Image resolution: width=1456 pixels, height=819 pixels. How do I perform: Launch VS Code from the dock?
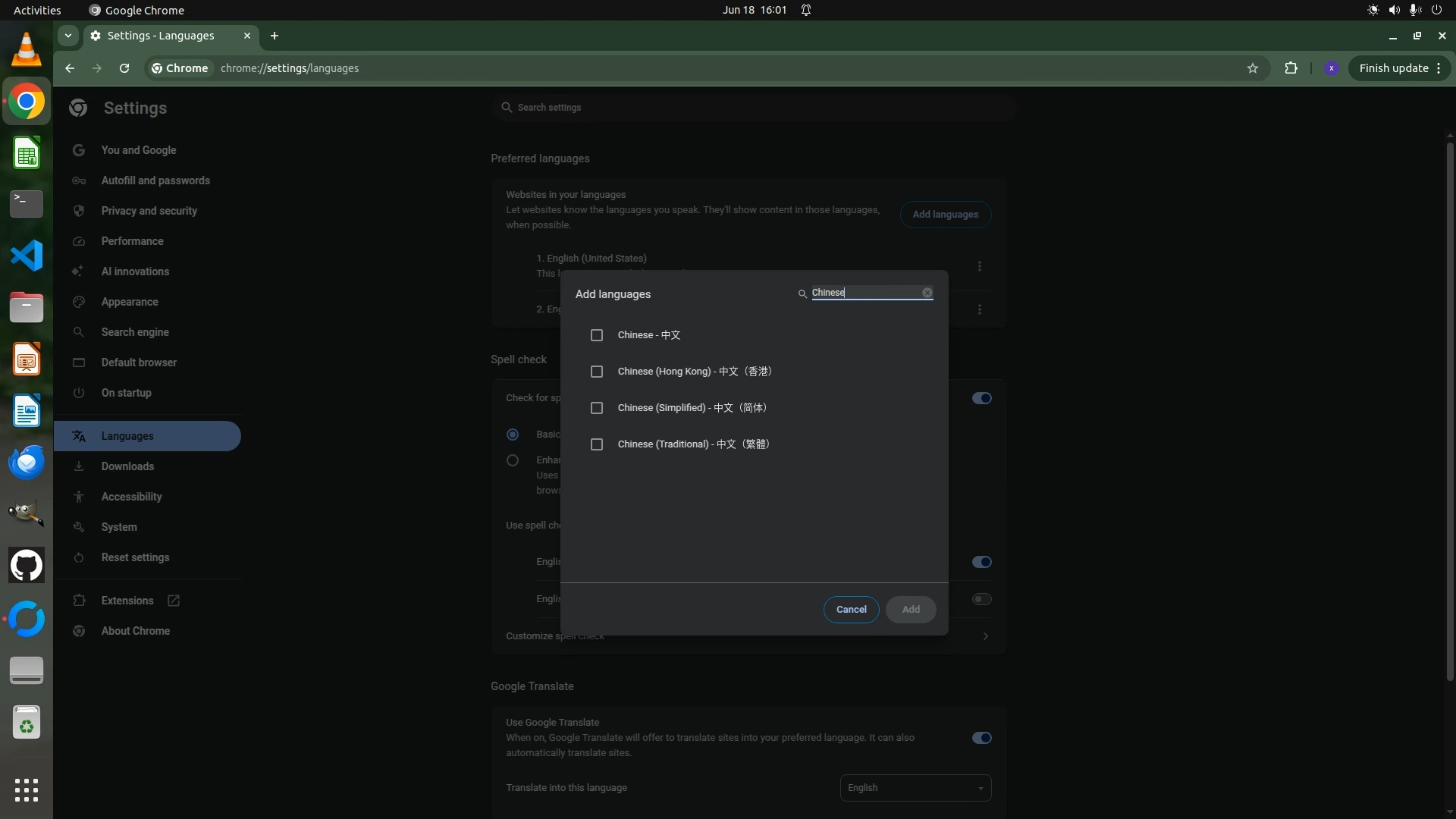click(x=27, y=256)
